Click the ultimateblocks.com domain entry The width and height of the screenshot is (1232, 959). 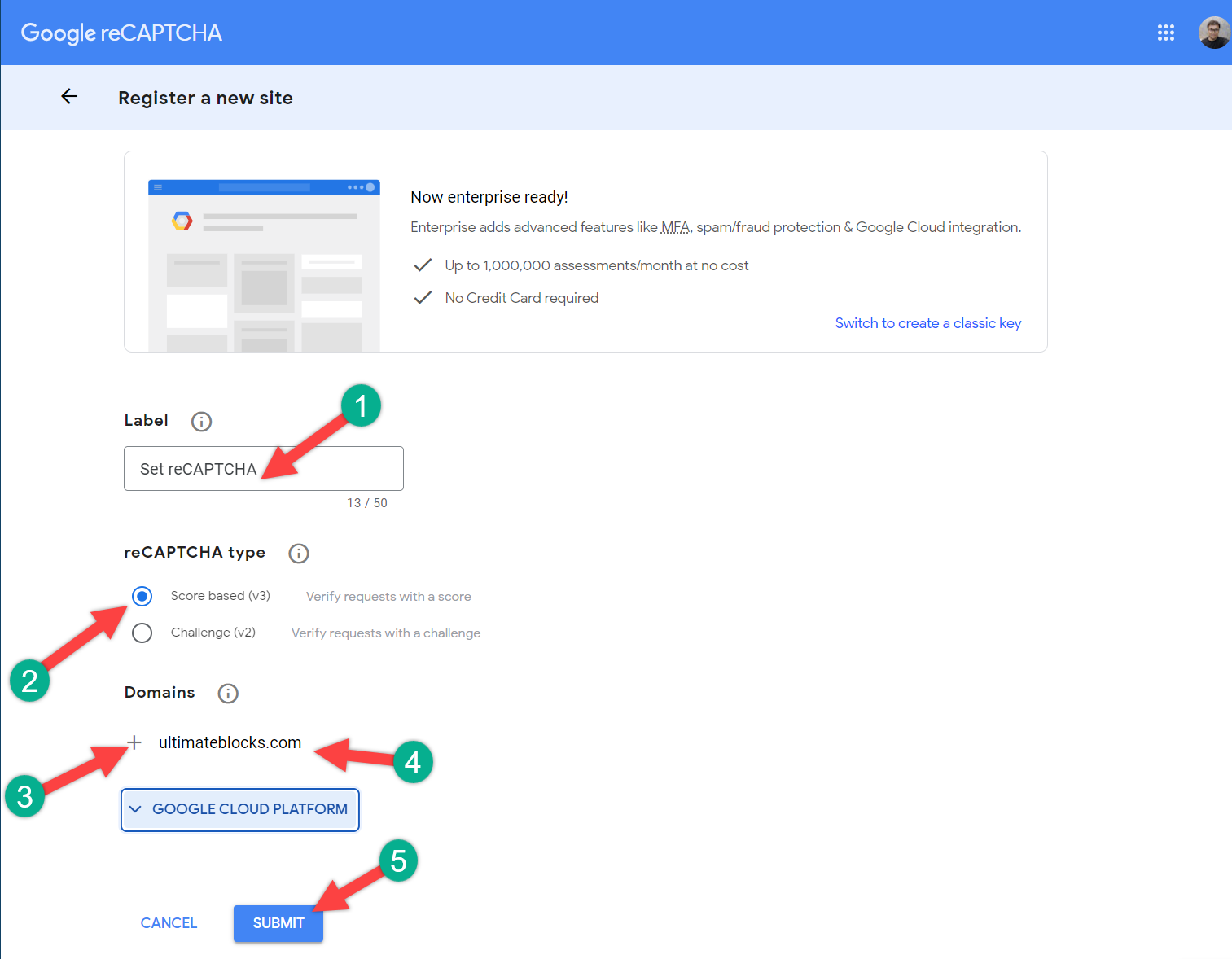coord(230,742)
